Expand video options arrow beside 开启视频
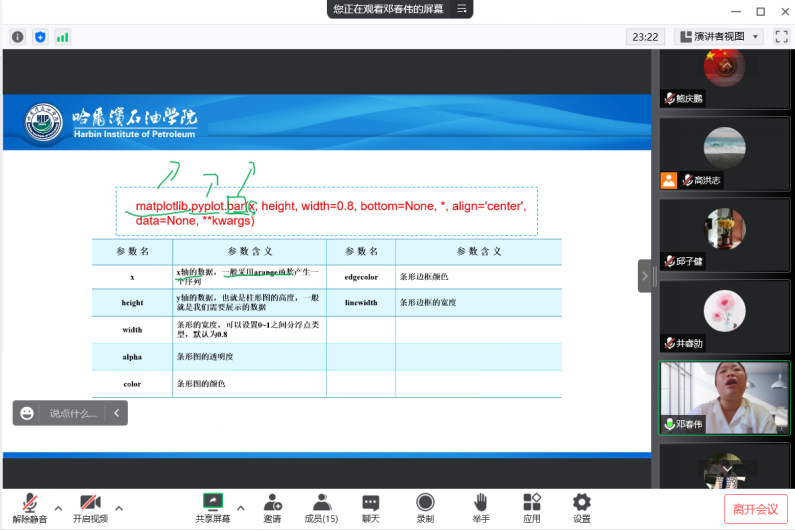The height and width of the screenshot is (531, 795). pyautogui.click(x=119, y=507)
